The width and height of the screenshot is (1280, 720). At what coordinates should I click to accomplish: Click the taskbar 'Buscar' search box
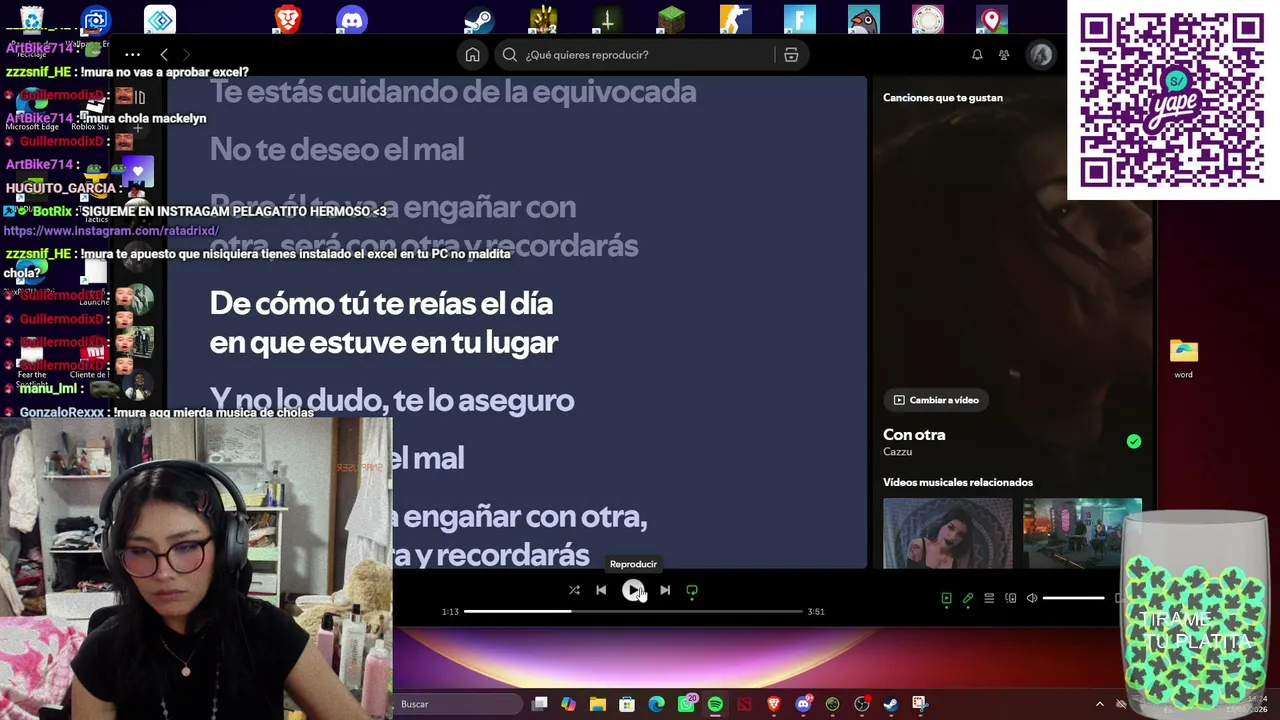click(x=456, y=704)
